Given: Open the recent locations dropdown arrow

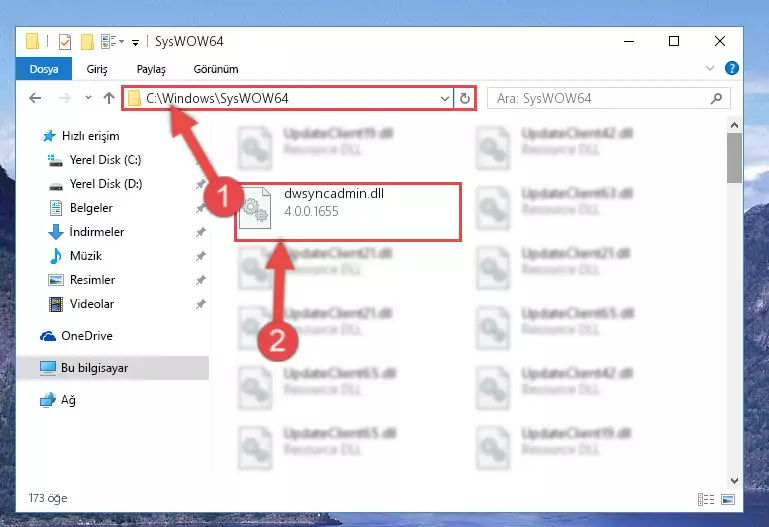Looking at the screenshot, I should [x=88, y=98].
